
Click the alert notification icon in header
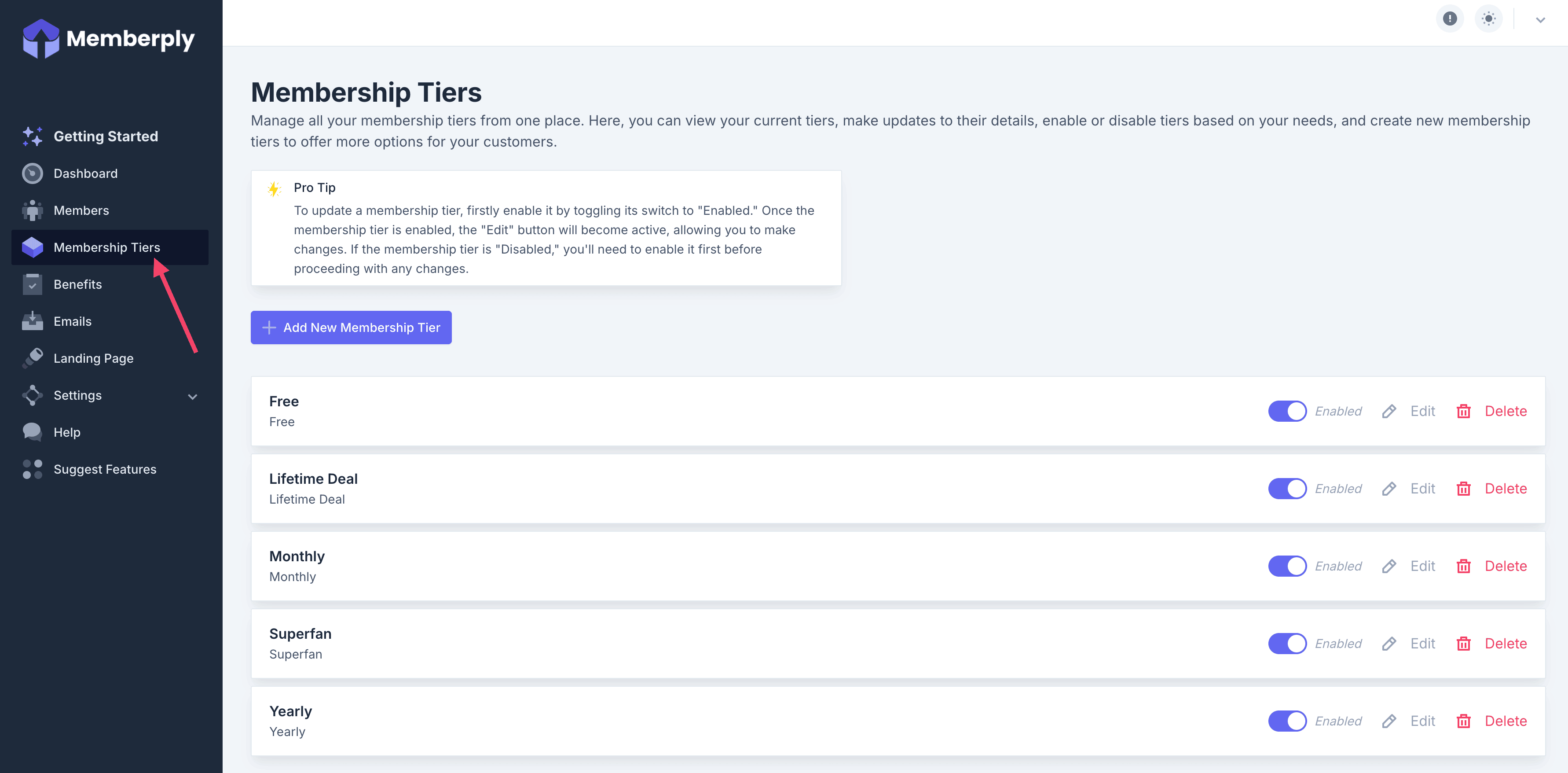[x=1449, y=19]
